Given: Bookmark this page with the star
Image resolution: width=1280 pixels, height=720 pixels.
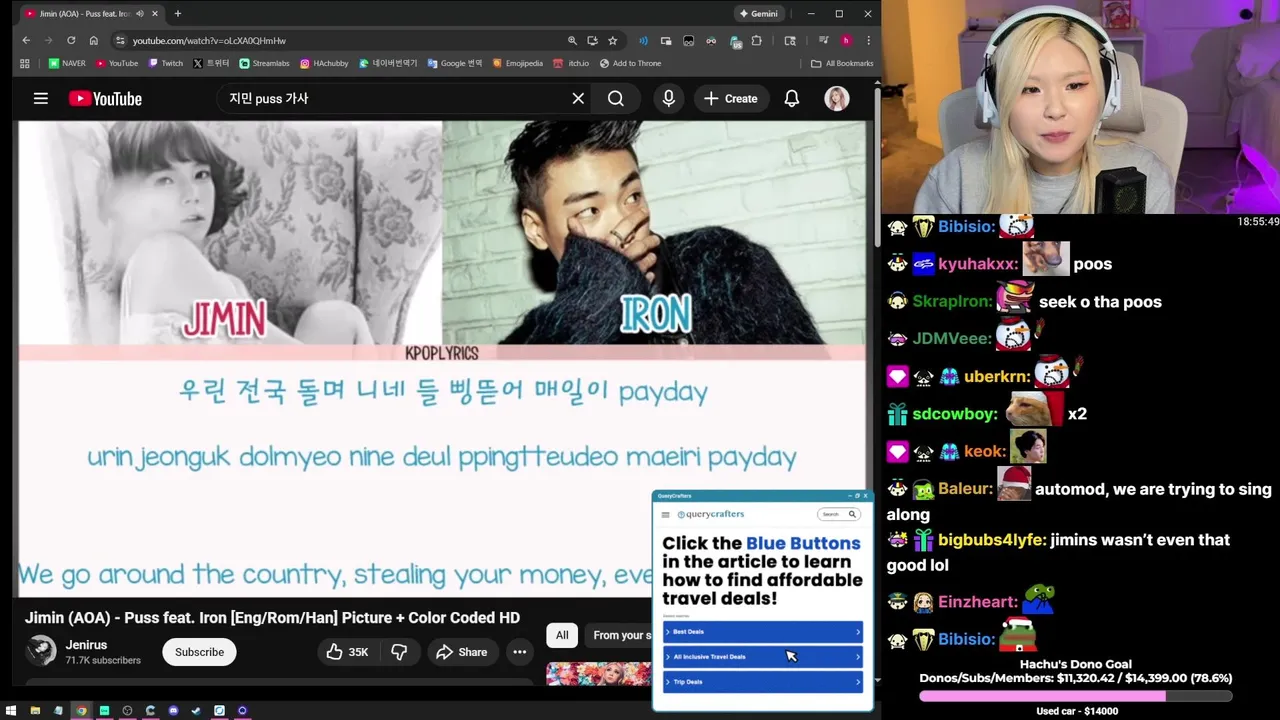Looking at the screenshot, I should pyautogui.click(x=612, y=40).
